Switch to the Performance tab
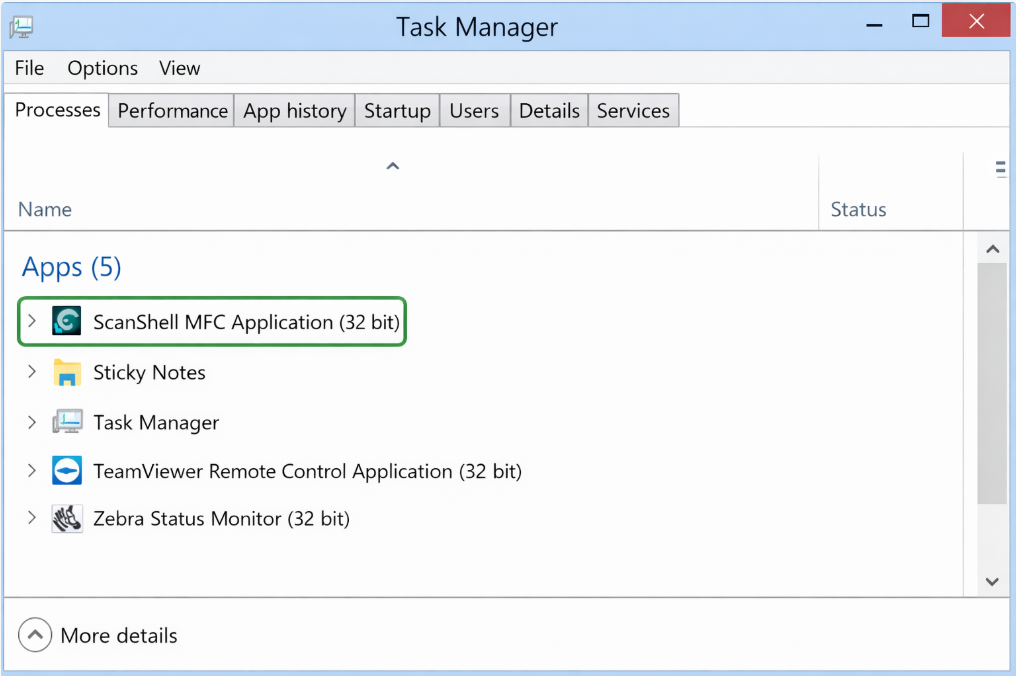The image size is (1016, 676). coord(173,111)
